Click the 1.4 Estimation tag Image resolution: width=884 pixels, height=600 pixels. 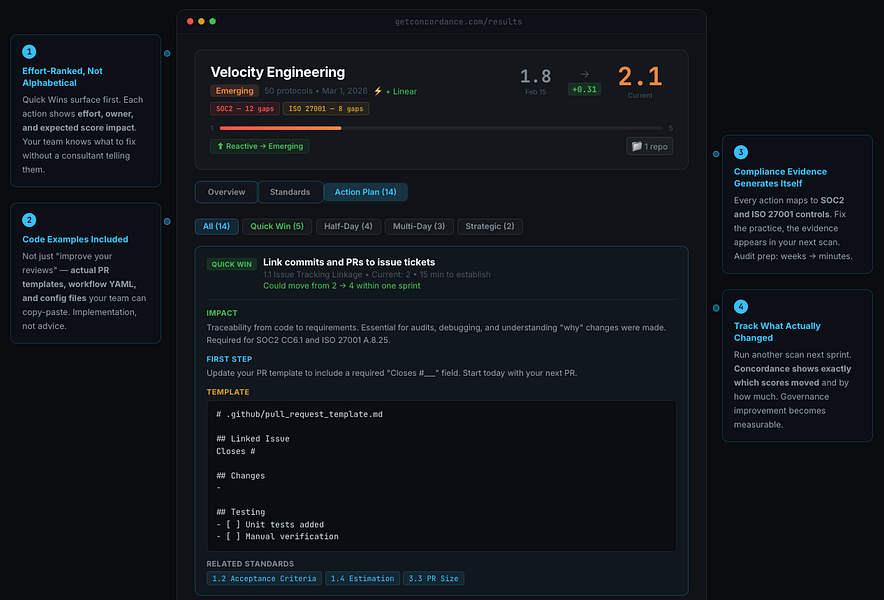pyautogui.click(x=363, y=579)
